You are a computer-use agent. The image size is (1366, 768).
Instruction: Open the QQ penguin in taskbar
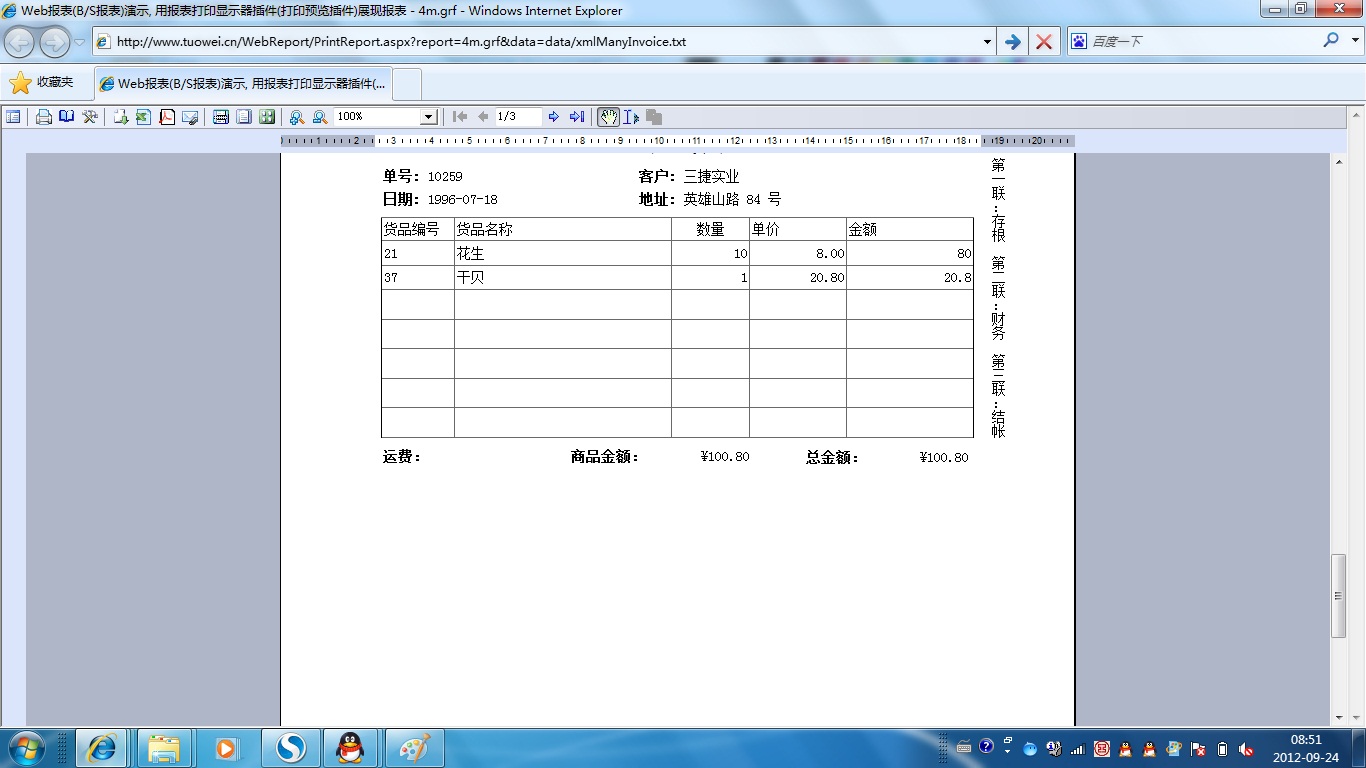click(350, 748)
